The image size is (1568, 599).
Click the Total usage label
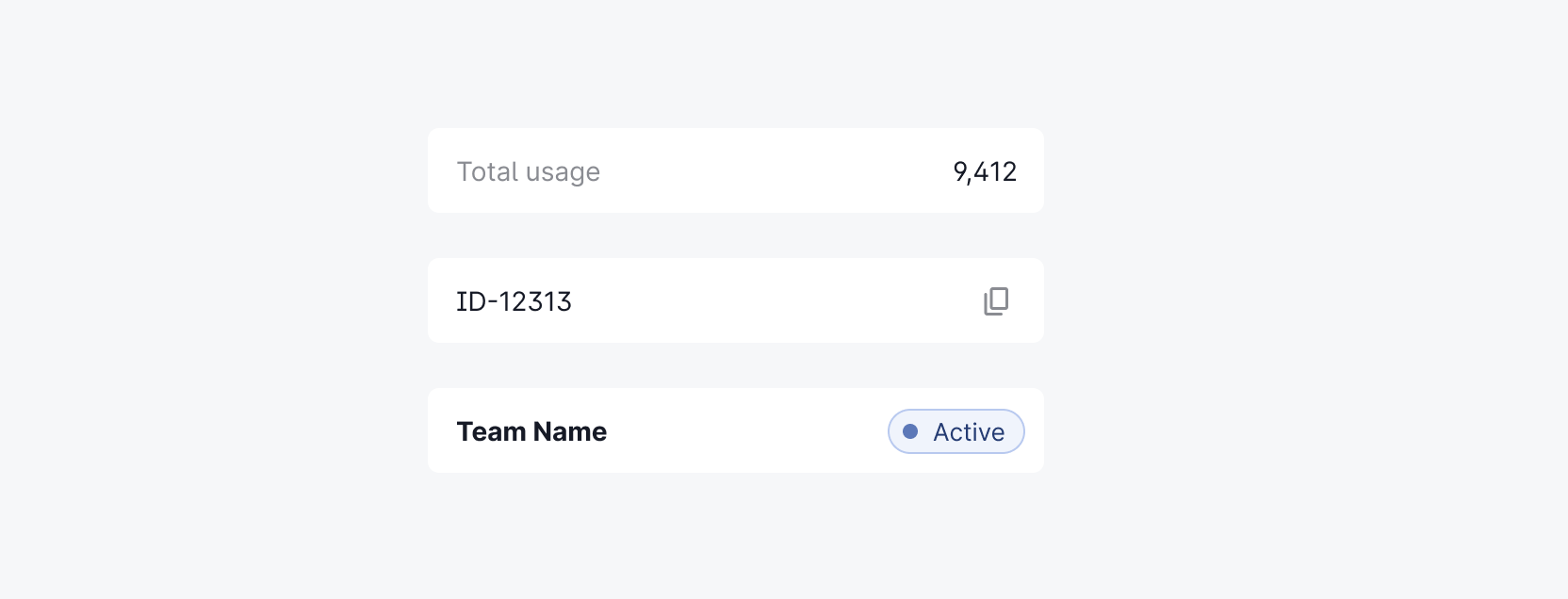(528, 171)
